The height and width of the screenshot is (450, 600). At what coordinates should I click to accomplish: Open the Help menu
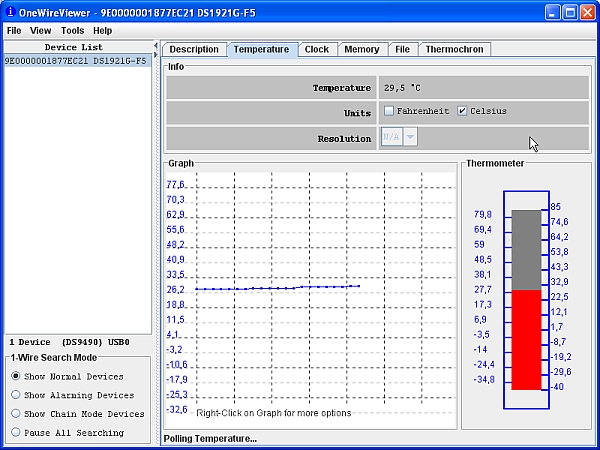(x=103, y=31)
